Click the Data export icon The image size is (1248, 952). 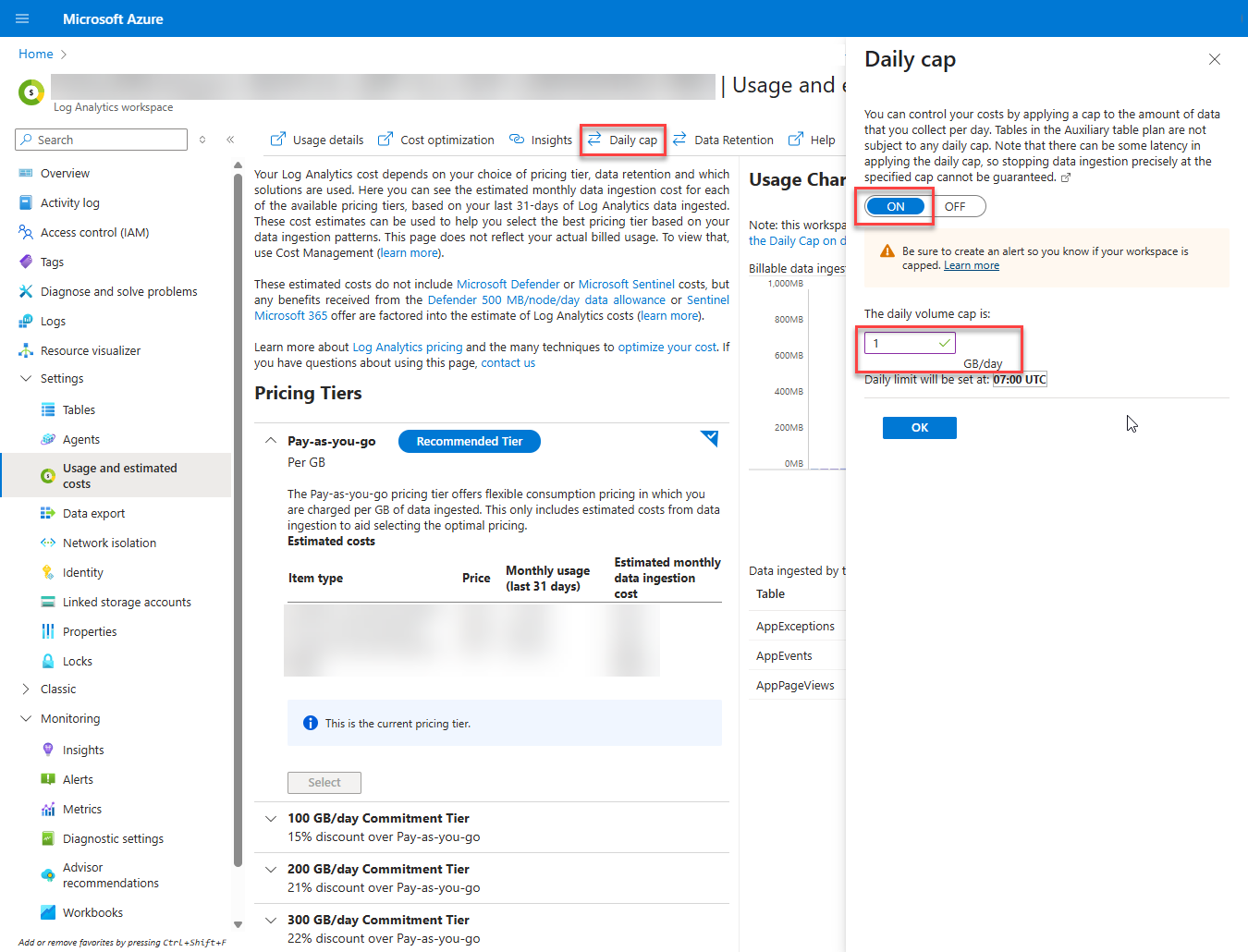48,513
